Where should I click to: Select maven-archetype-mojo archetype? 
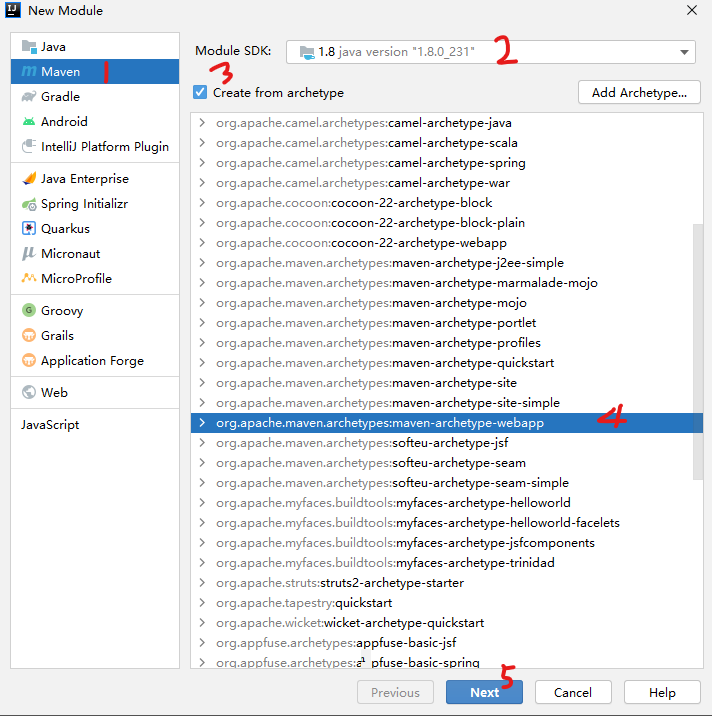click(x=447, y=303)
